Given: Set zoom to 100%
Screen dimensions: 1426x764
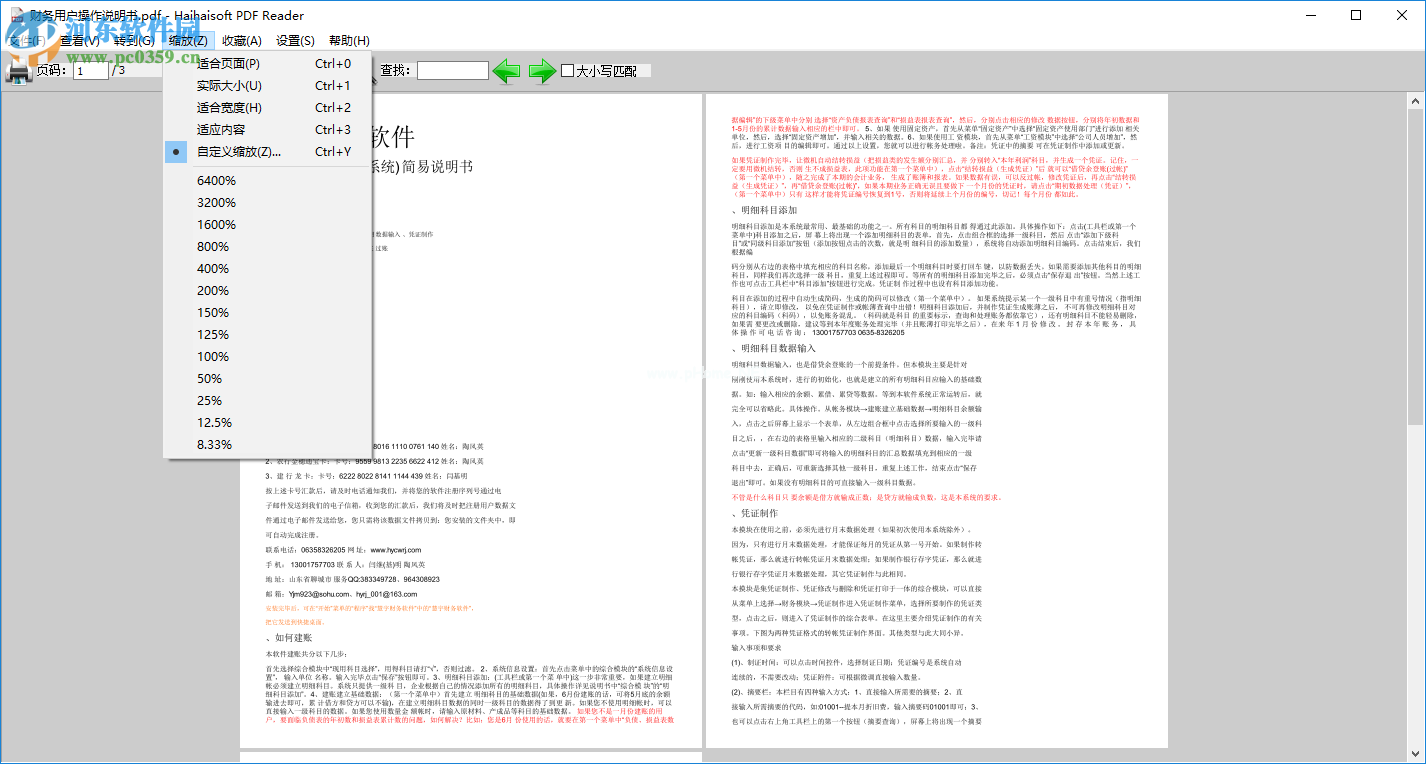Looking at the screenshot, I should coord(267,357).
